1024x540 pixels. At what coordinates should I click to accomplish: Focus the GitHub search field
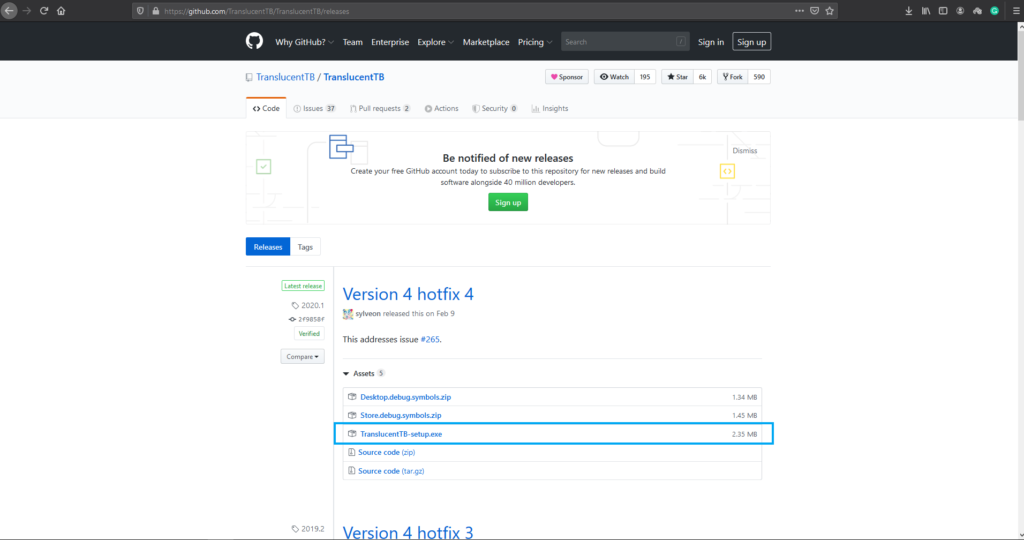(x=620, y=42)
